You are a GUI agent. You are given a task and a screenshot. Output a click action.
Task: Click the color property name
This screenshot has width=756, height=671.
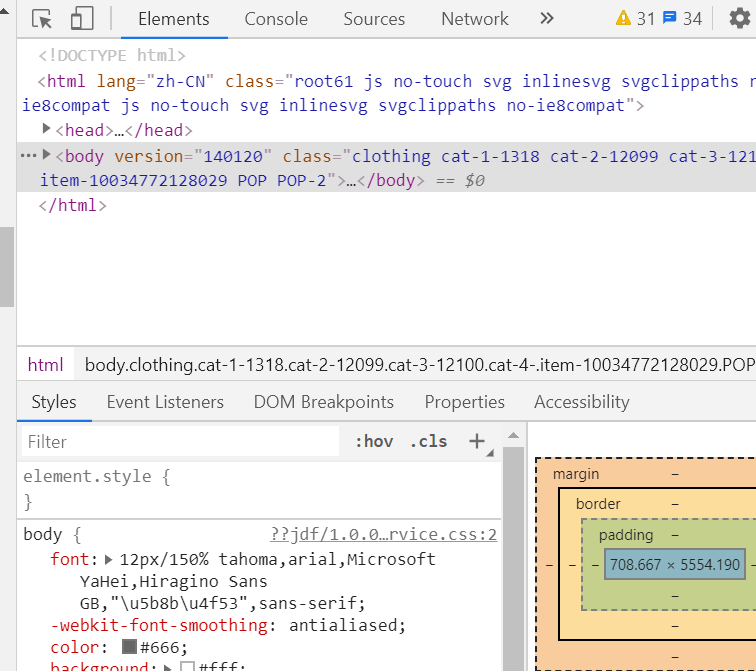(x=74, y=647)
